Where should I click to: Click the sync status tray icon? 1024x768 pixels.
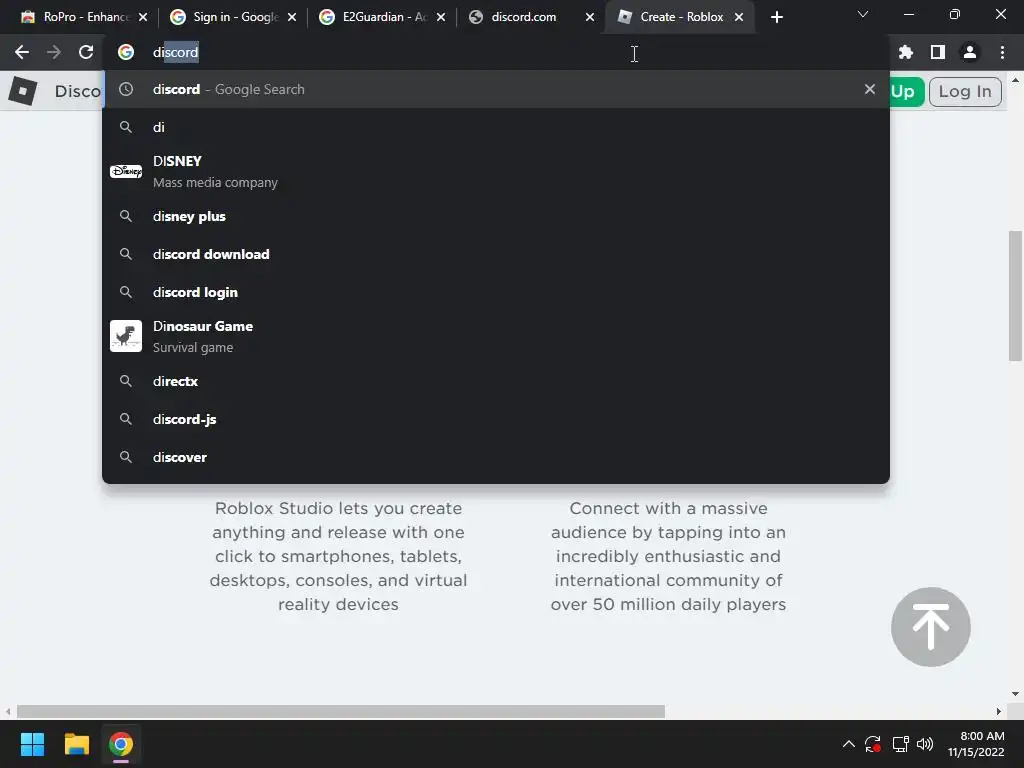click(873, 744)
